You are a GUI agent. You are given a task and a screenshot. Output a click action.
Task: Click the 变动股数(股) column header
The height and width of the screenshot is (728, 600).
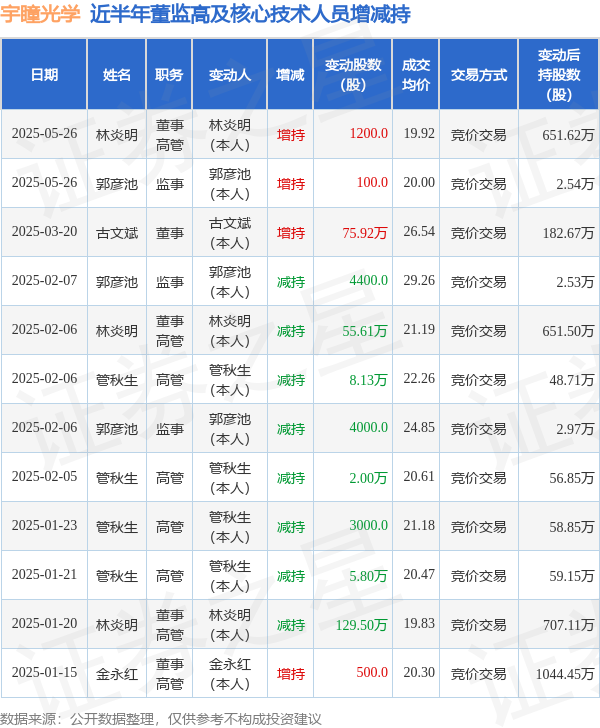353,75
